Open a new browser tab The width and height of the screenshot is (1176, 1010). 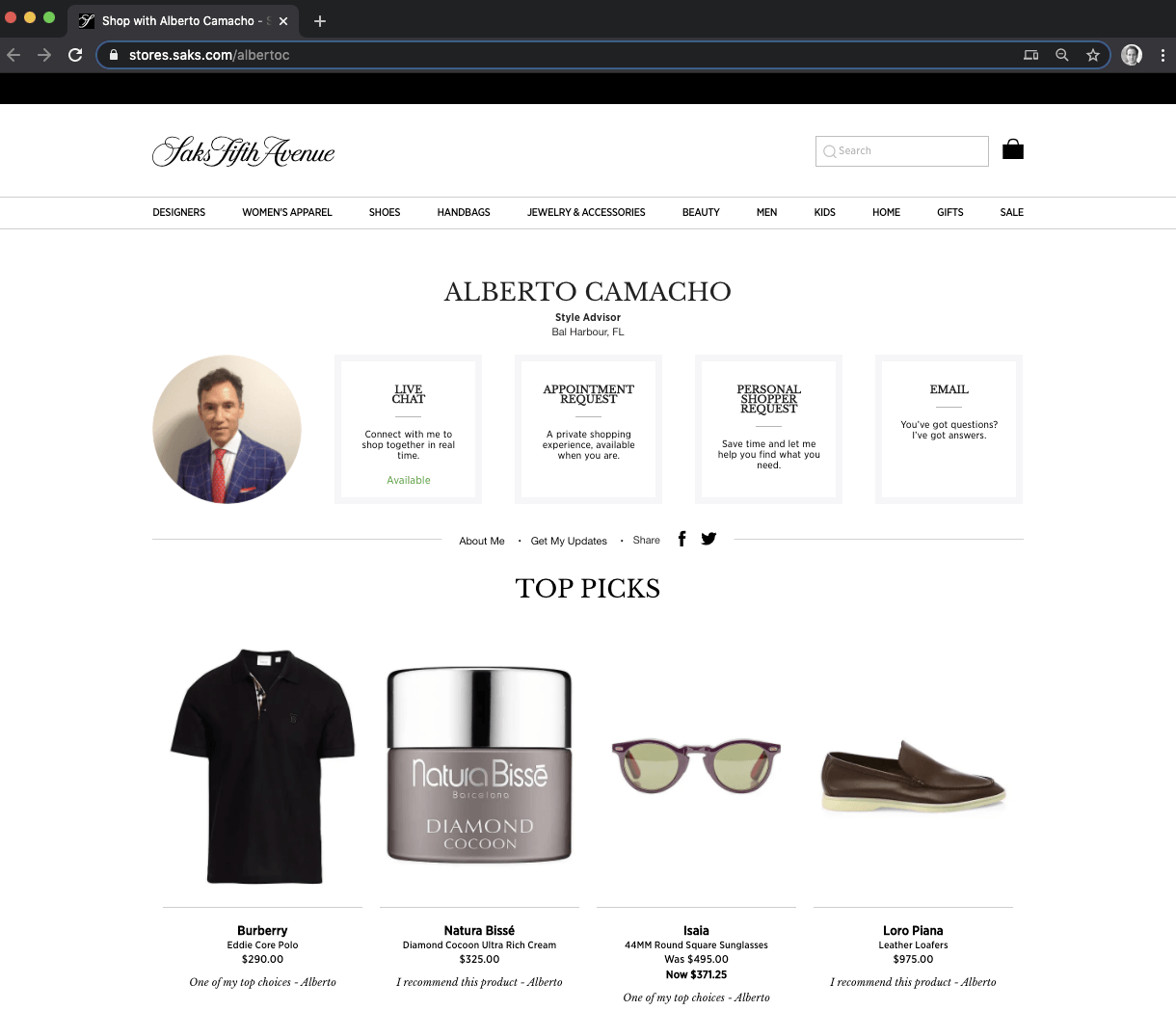tap(320, 21)
